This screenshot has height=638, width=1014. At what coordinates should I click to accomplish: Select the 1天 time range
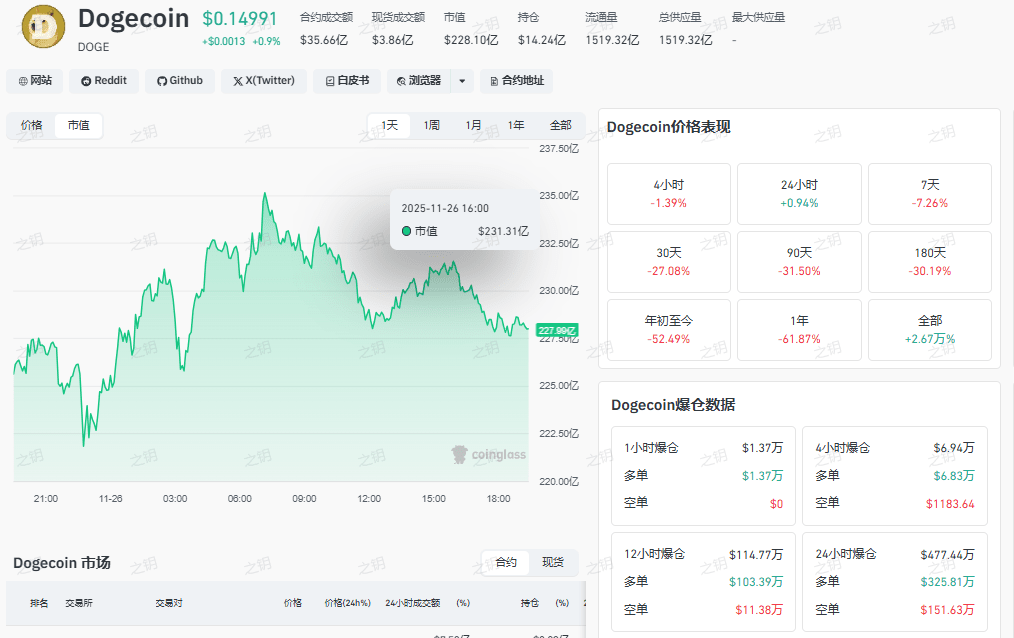pos(389,125)
